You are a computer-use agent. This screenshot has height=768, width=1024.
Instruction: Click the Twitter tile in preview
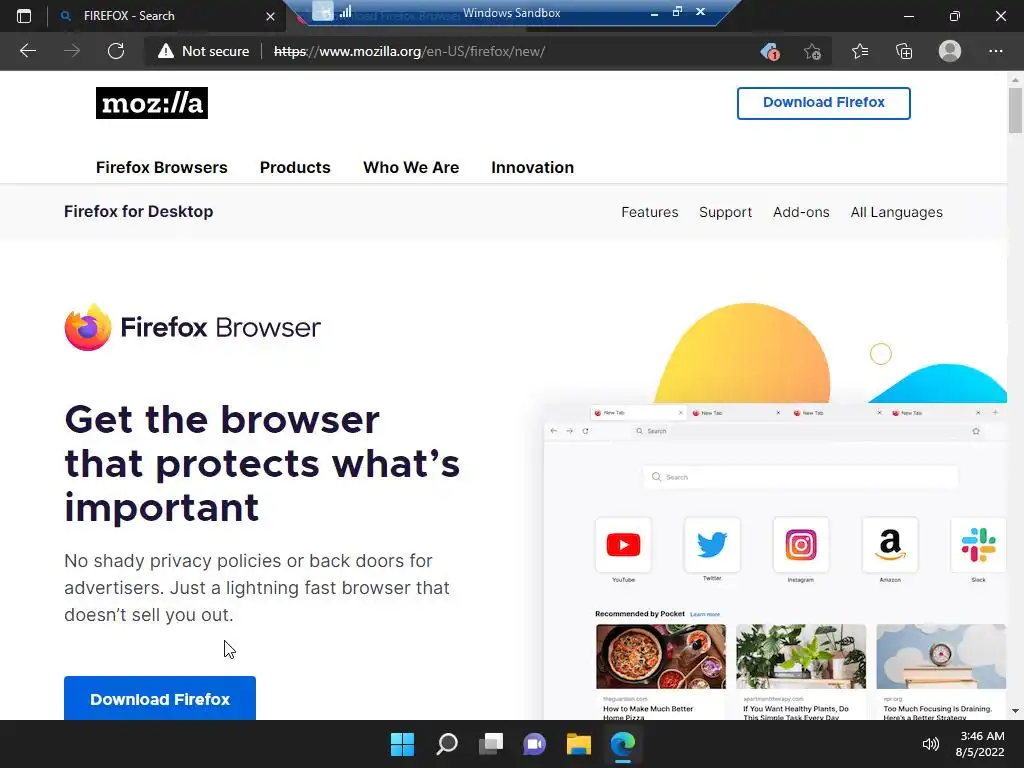tap(712, 545)
